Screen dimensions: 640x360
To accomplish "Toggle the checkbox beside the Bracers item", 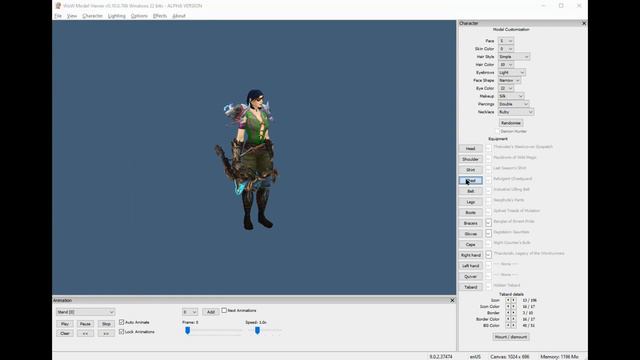I will [x=489, y=222].
